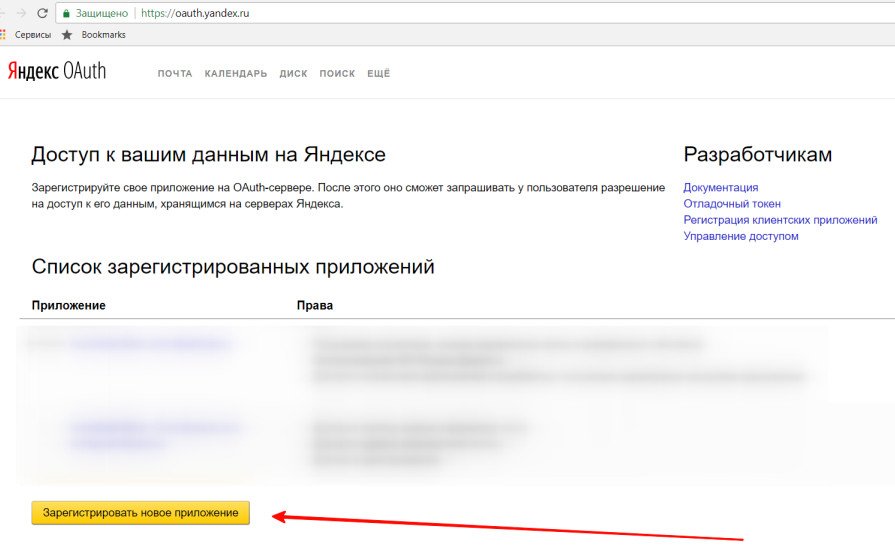
Task: Open ДИСК in header menu
Action: coord(293,74)
